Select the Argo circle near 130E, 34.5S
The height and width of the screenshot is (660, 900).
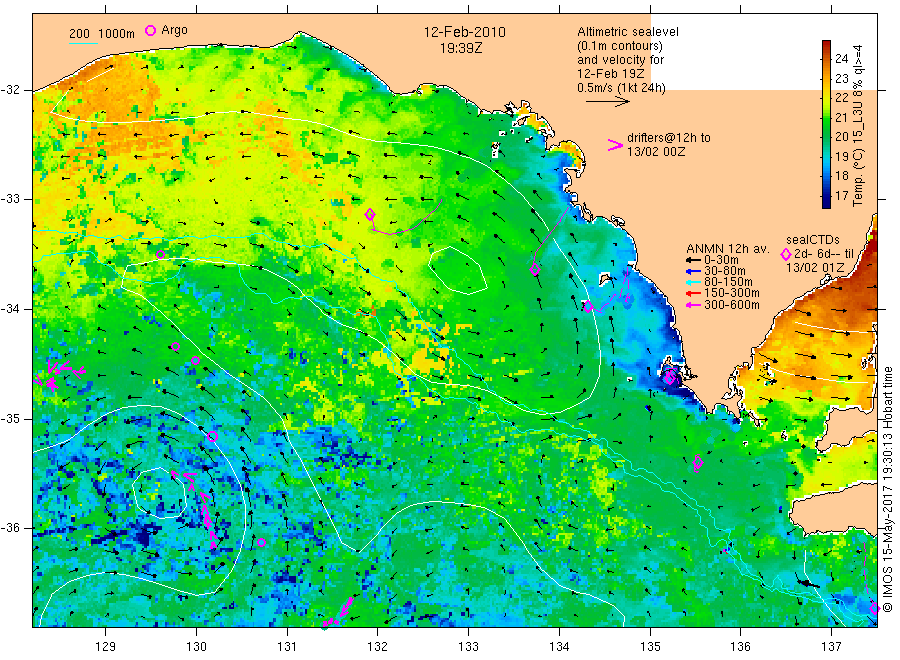coord(196,360)
